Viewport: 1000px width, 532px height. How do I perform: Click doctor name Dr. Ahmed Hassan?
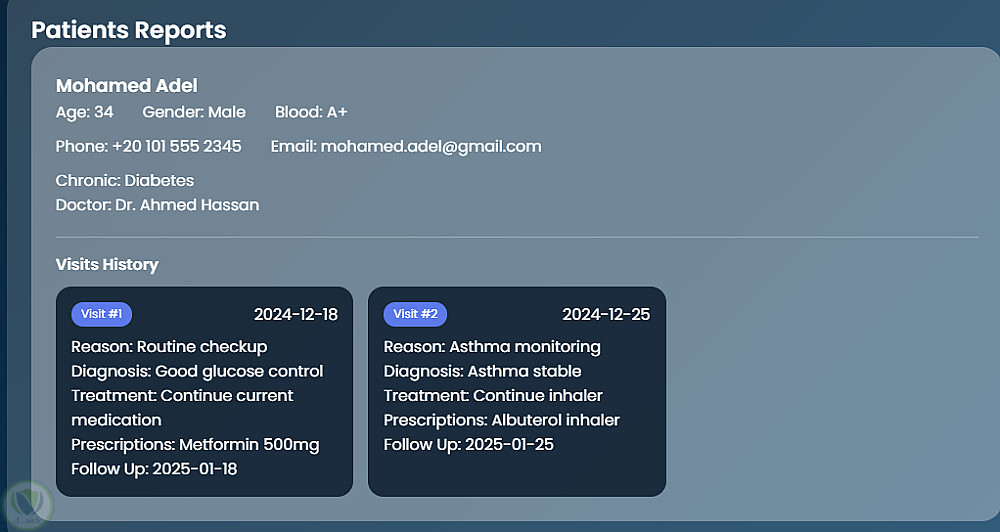pos(185,205)
